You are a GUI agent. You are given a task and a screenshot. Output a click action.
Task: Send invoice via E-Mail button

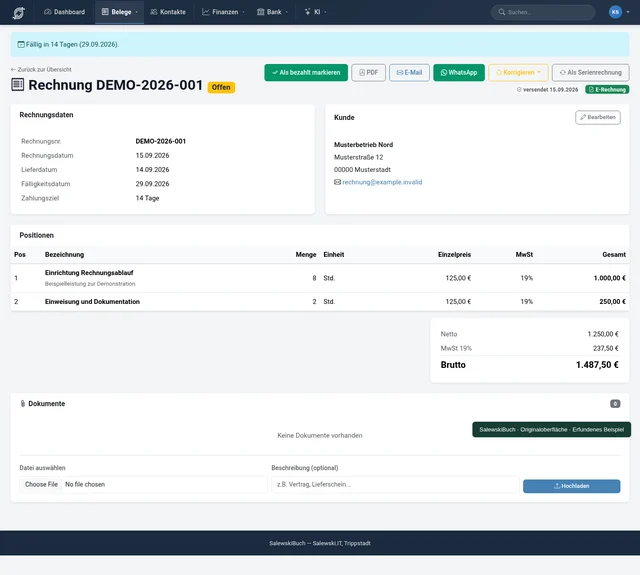pyautogui.click(x=409, y=73)
